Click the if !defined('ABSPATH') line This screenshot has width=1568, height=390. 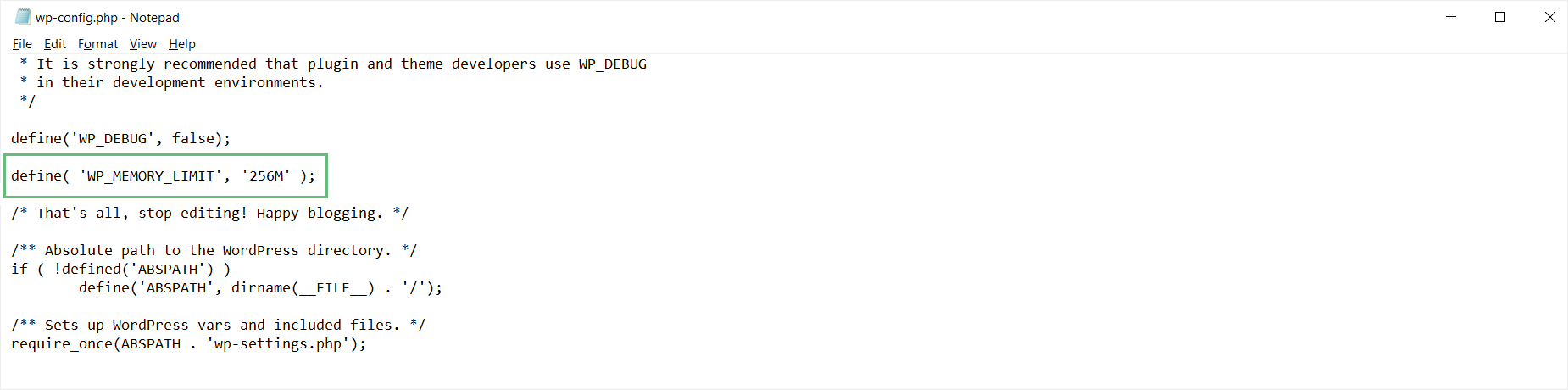(x=120, y=269)
